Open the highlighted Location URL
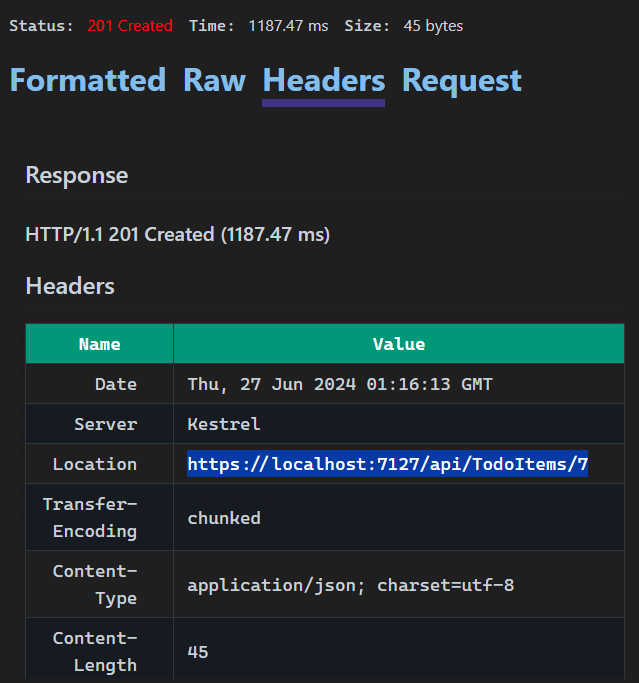 387,464
